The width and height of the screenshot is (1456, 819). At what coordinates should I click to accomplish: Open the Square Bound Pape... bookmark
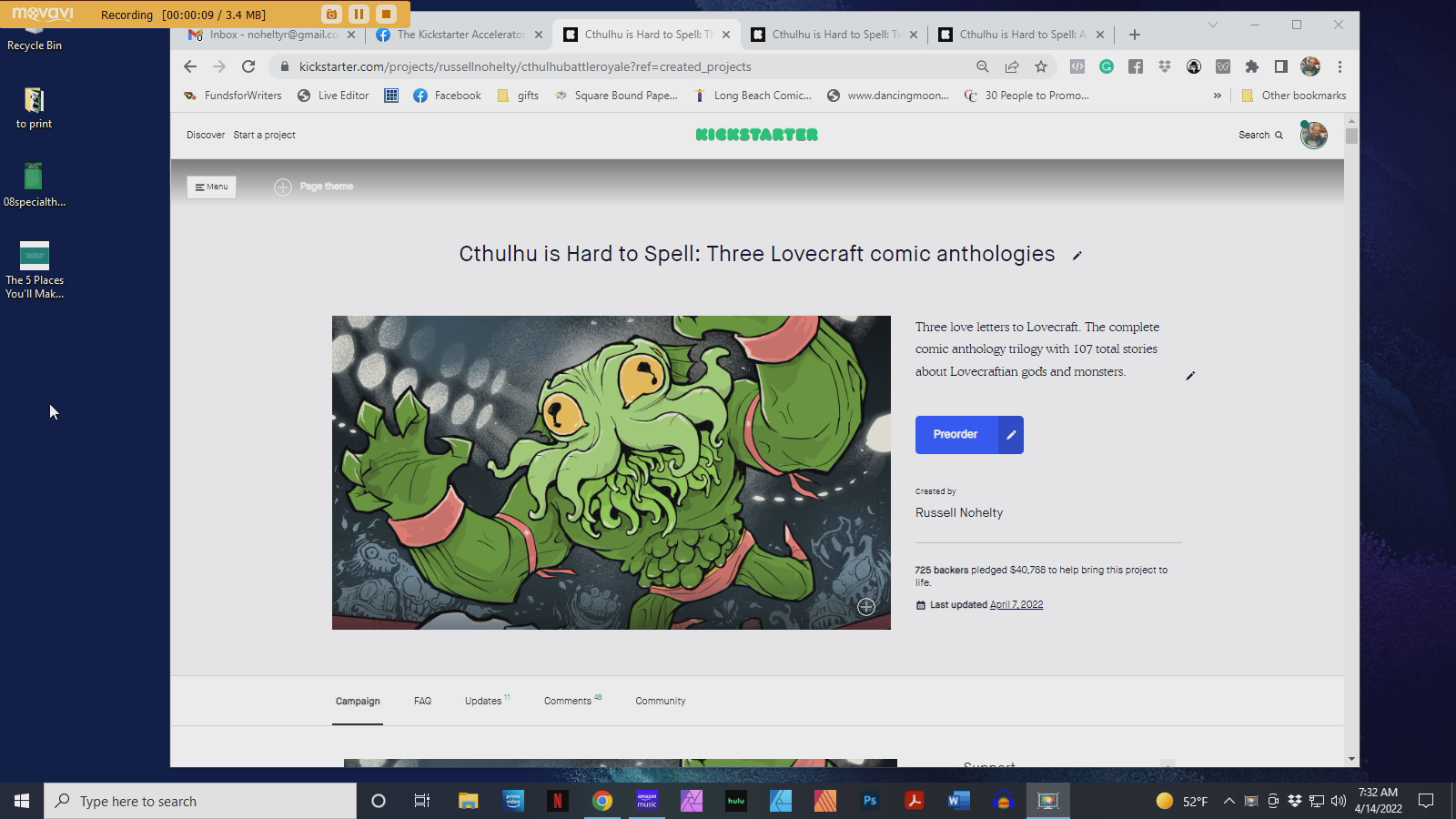pyautogui.click(x=616, y=96)
